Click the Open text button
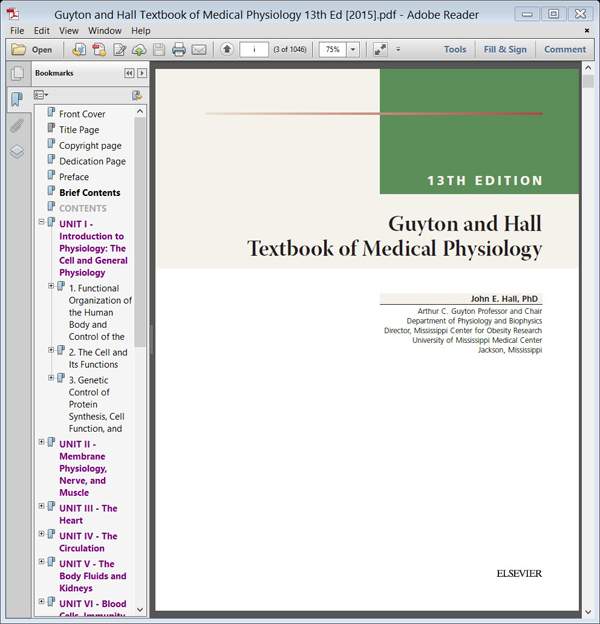The width and height of the screenshot is (600, 624). (42, 50)
